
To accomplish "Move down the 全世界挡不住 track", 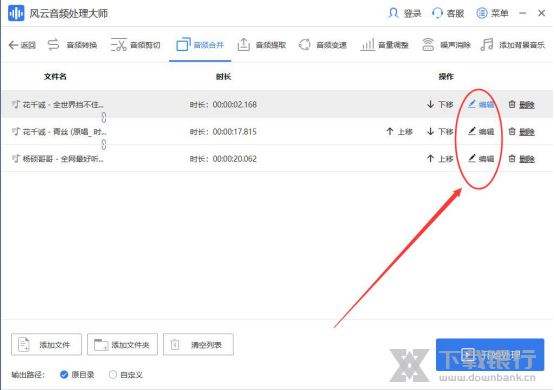I will point(440,105).
